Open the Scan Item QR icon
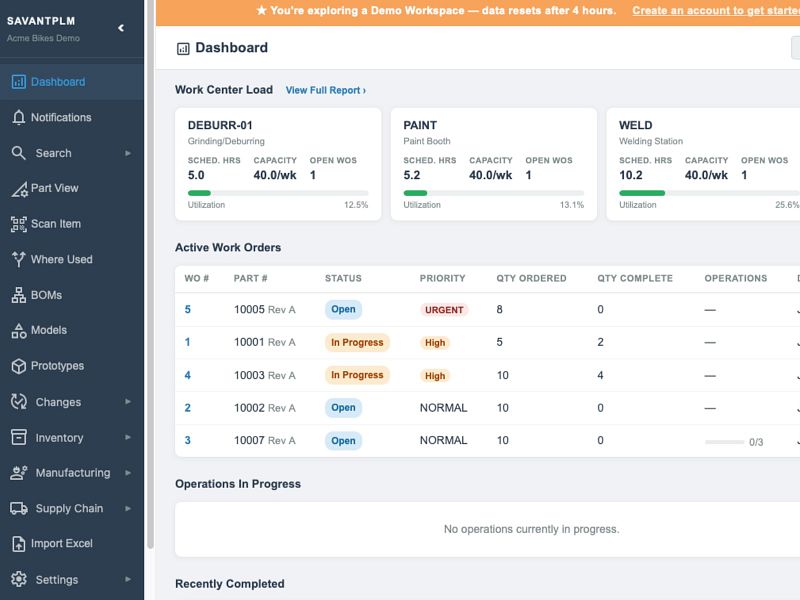 click(19, 224)
